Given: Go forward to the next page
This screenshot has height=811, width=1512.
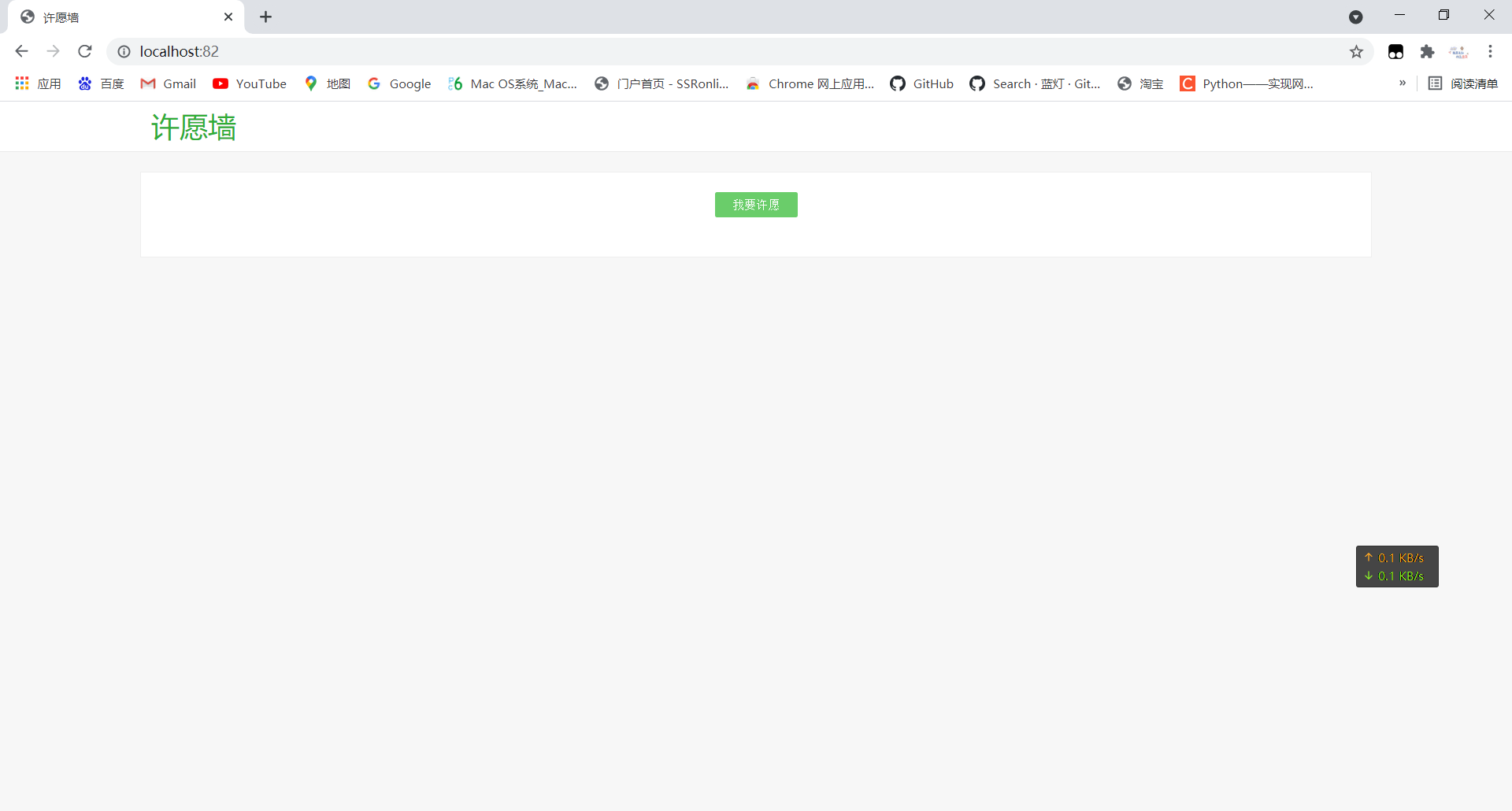Looking at the screenshot, I should coord(54,51).
